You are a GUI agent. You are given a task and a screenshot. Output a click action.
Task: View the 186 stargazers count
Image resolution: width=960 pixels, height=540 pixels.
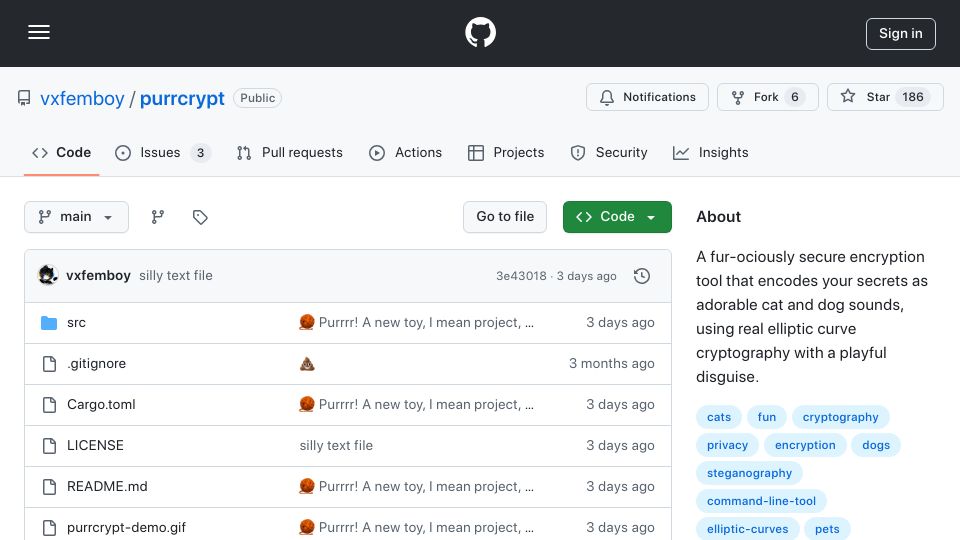912,97
